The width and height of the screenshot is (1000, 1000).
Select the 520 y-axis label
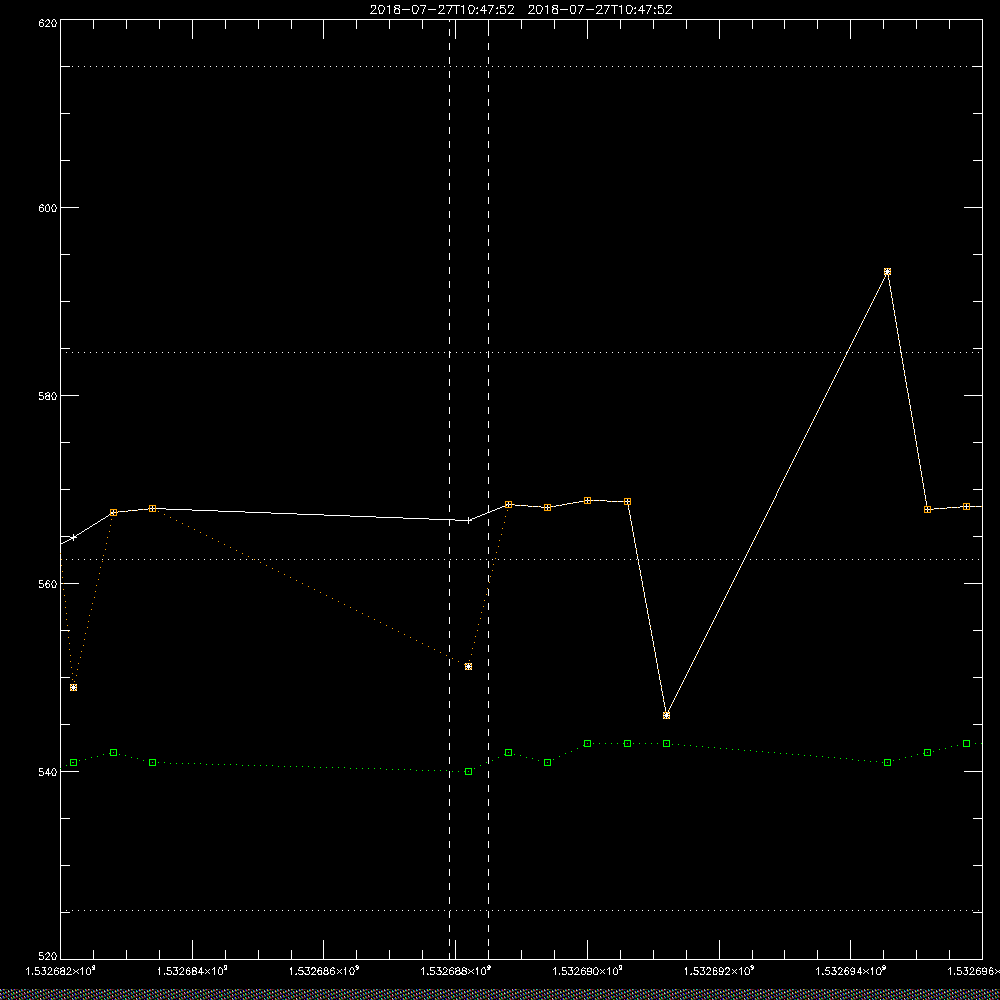[x=48, y=957]
